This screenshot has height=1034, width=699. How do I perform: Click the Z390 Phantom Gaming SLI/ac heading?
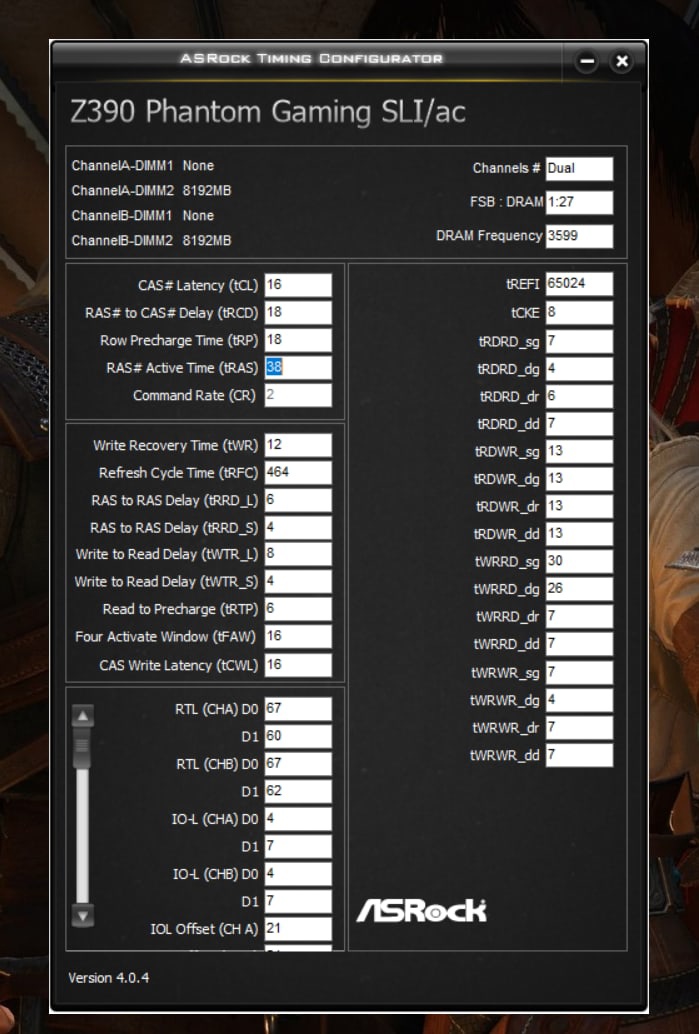(x=268, y=111)
